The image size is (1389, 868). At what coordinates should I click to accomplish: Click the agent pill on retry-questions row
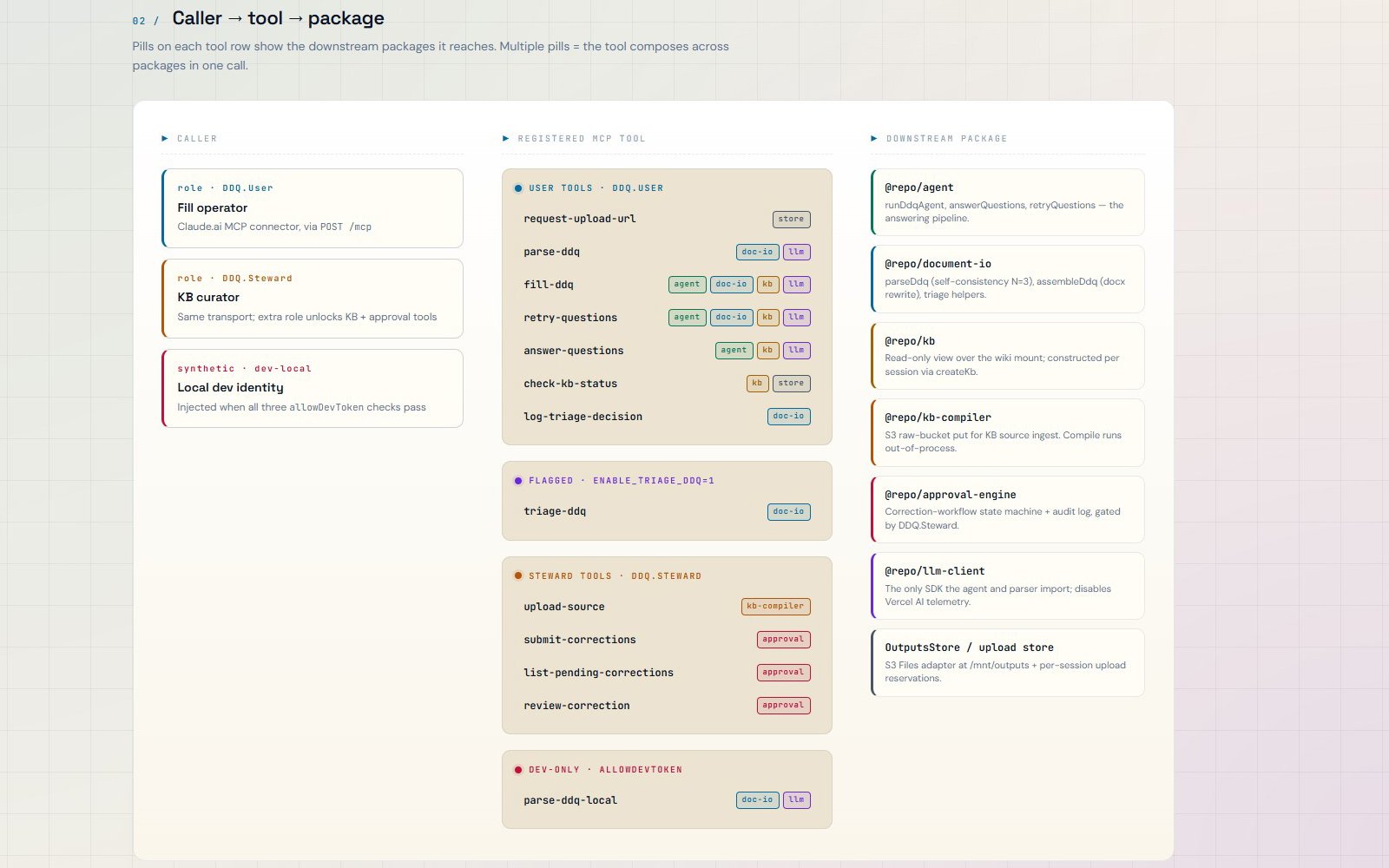pos(687,318)
